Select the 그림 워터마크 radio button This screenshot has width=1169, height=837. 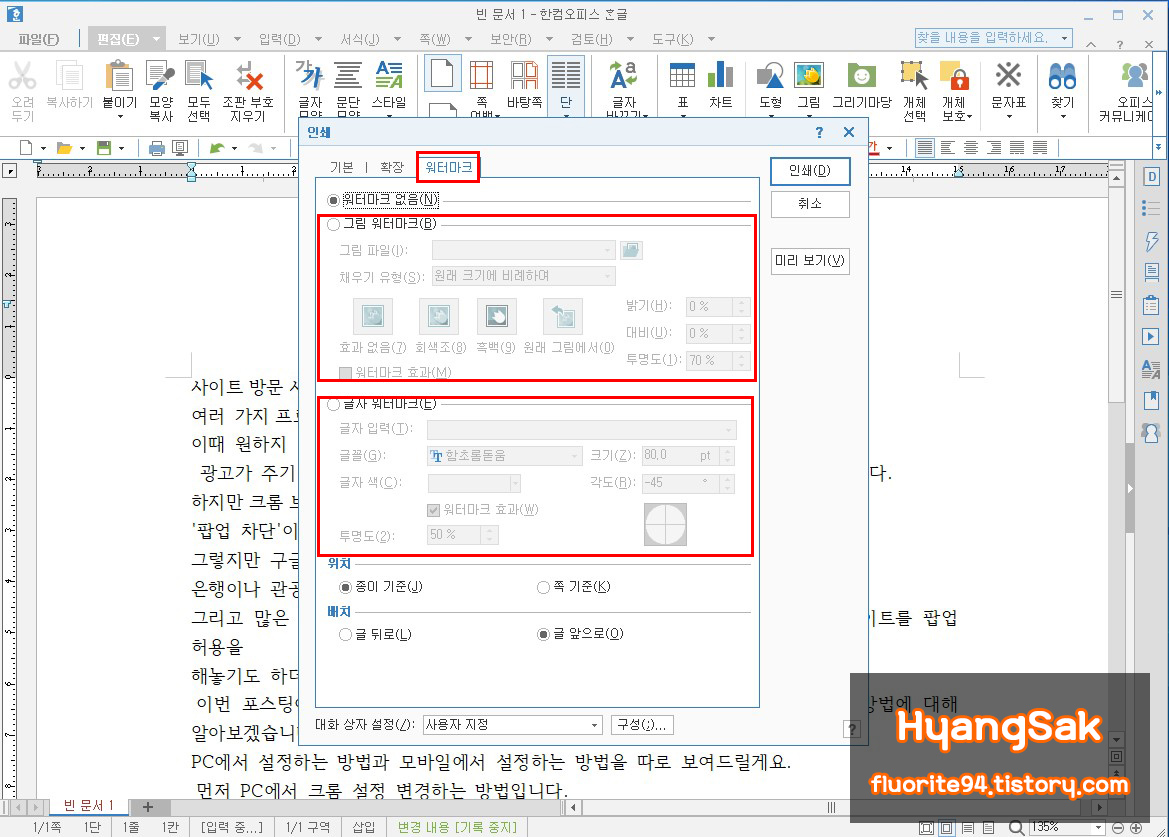point(333,224)
